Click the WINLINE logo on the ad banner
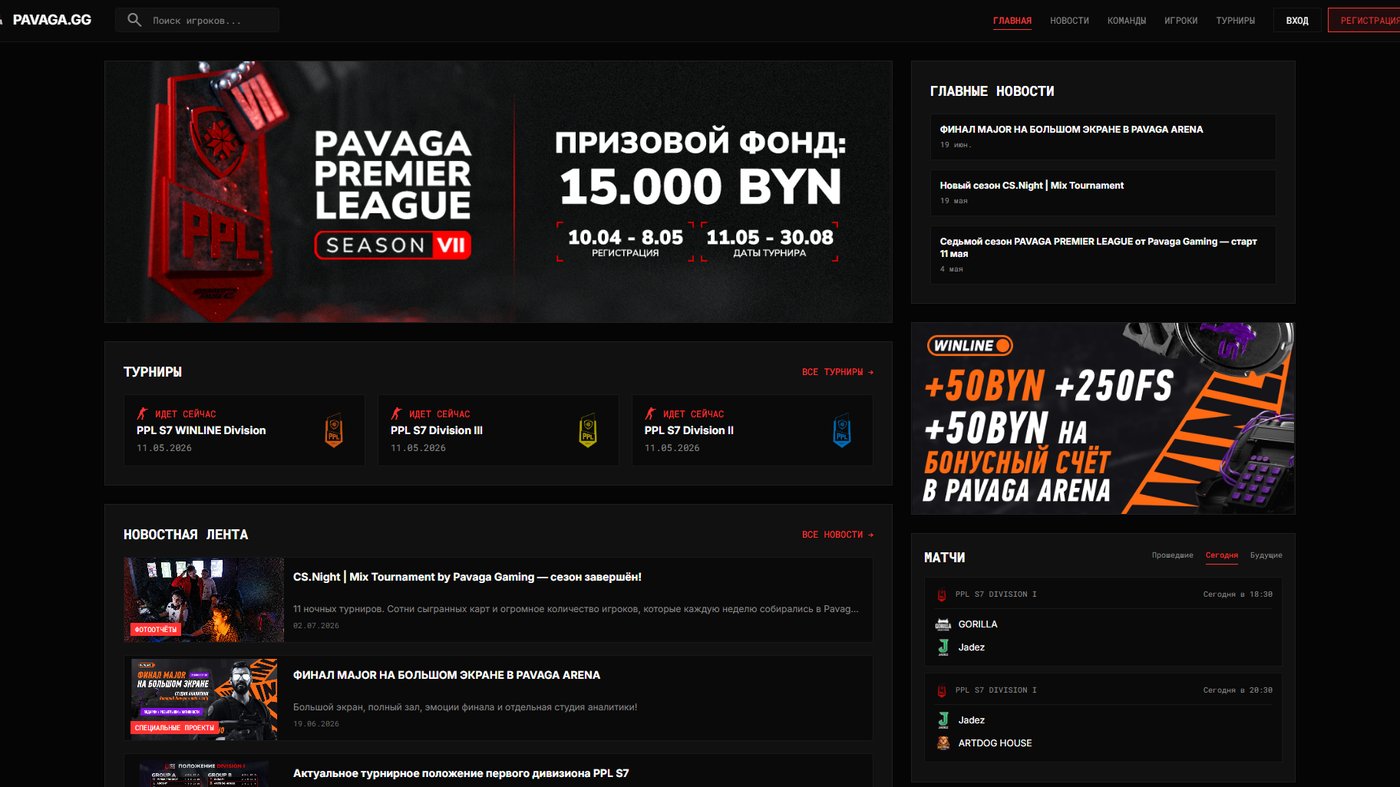The width and height of the screenshot is (1400, 787). [970, 346]
